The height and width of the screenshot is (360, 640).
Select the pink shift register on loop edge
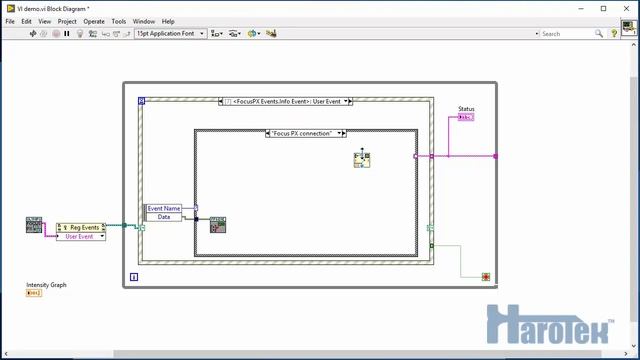tap(496, 156)
